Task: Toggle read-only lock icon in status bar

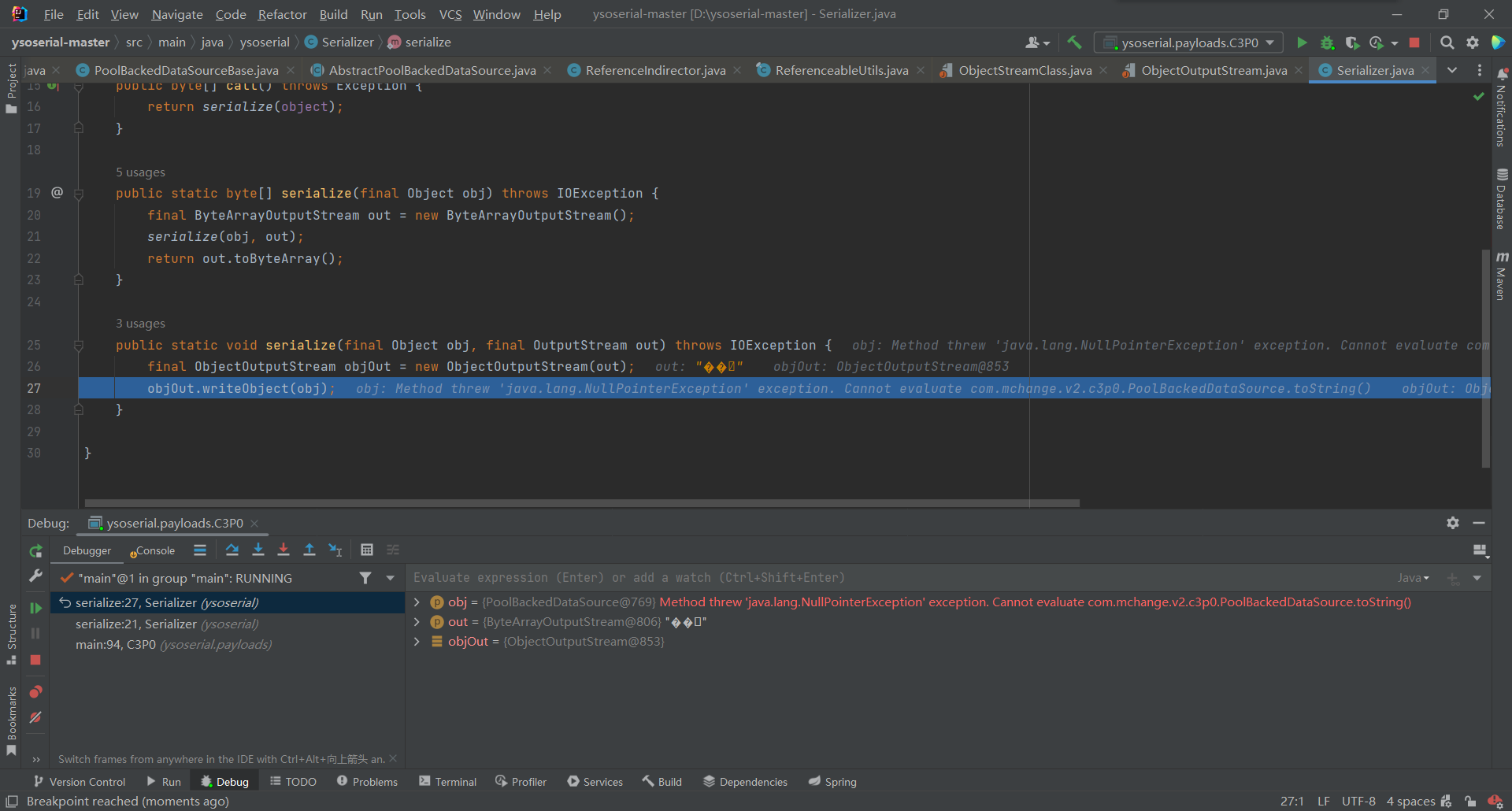Action: [1470, 802]
